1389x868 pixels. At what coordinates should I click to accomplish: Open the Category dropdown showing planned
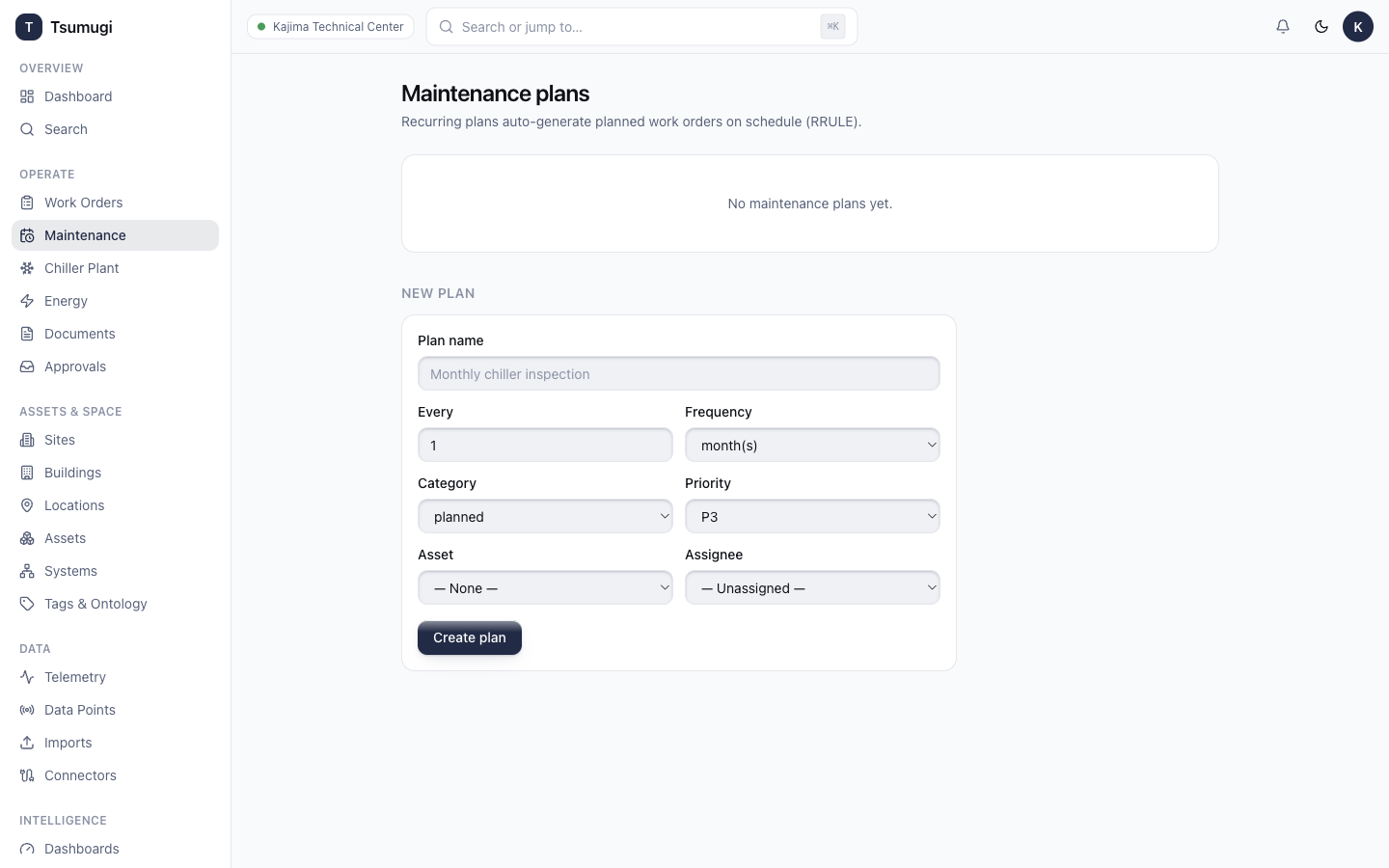(x=545, y=516)
